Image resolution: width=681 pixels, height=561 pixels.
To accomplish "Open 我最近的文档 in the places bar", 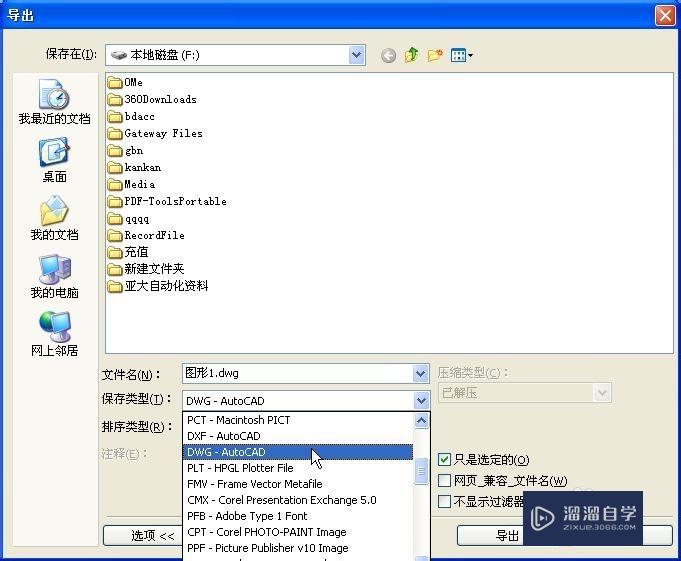I will (x=54, y=102).
